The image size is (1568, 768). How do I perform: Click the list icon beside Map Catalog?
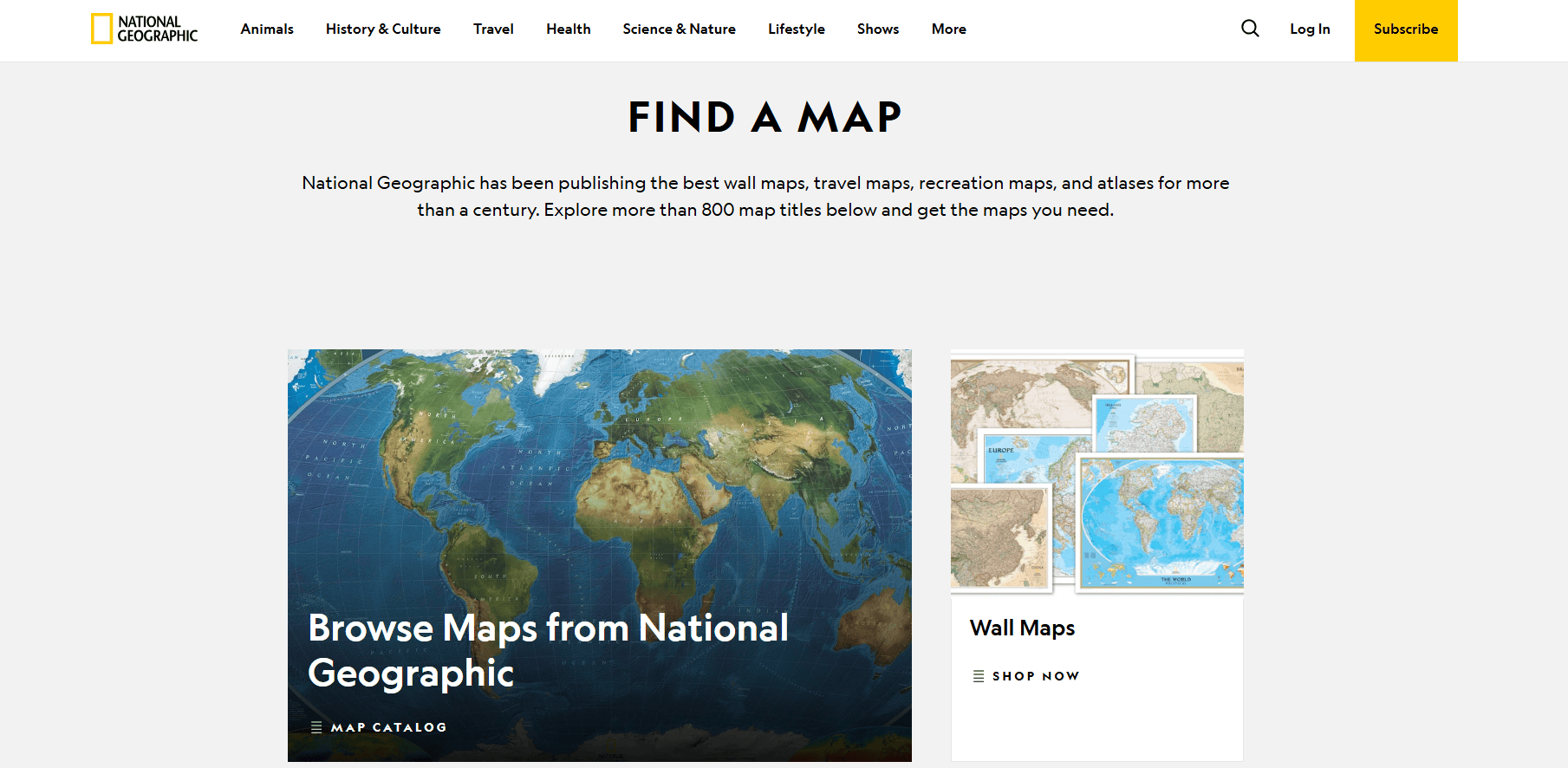pyautogui.click(x=316, y=727)
